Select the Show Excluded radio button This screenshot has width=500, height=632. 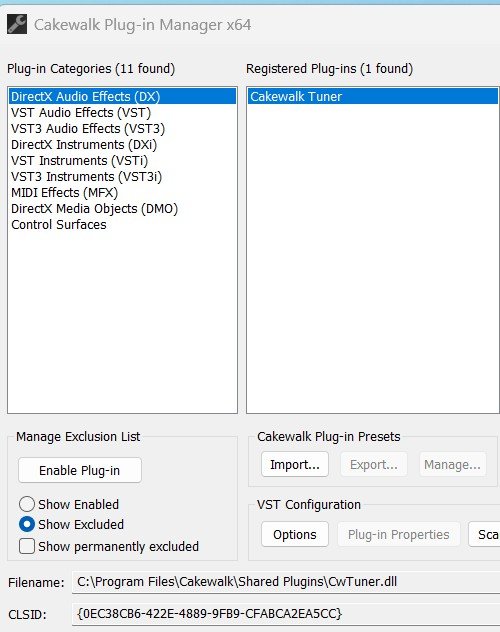tap(27, 524)
